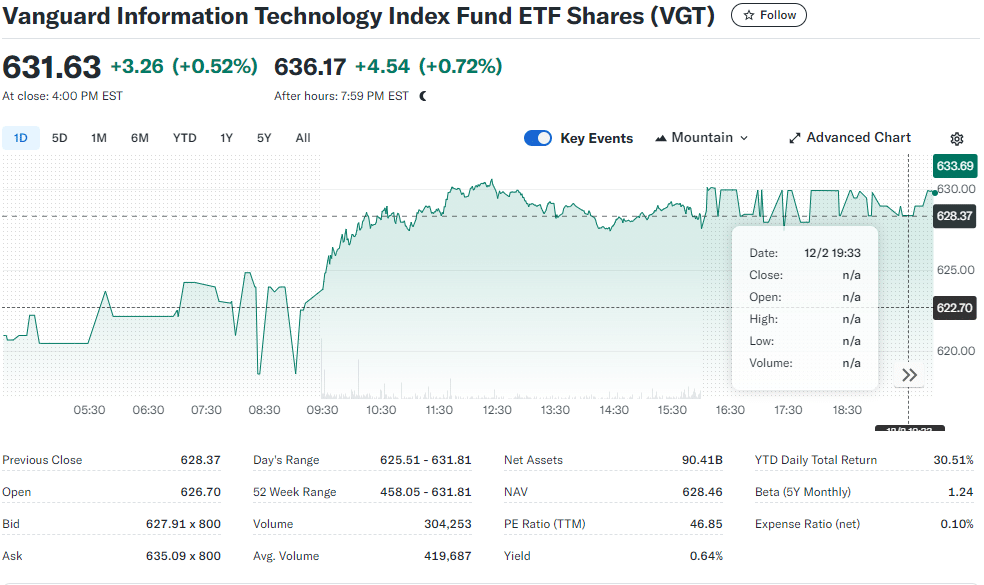Click the Yield value 0.64%
Image resolution: width=984 pixels, height=585 pixels.
pos(706,556)
